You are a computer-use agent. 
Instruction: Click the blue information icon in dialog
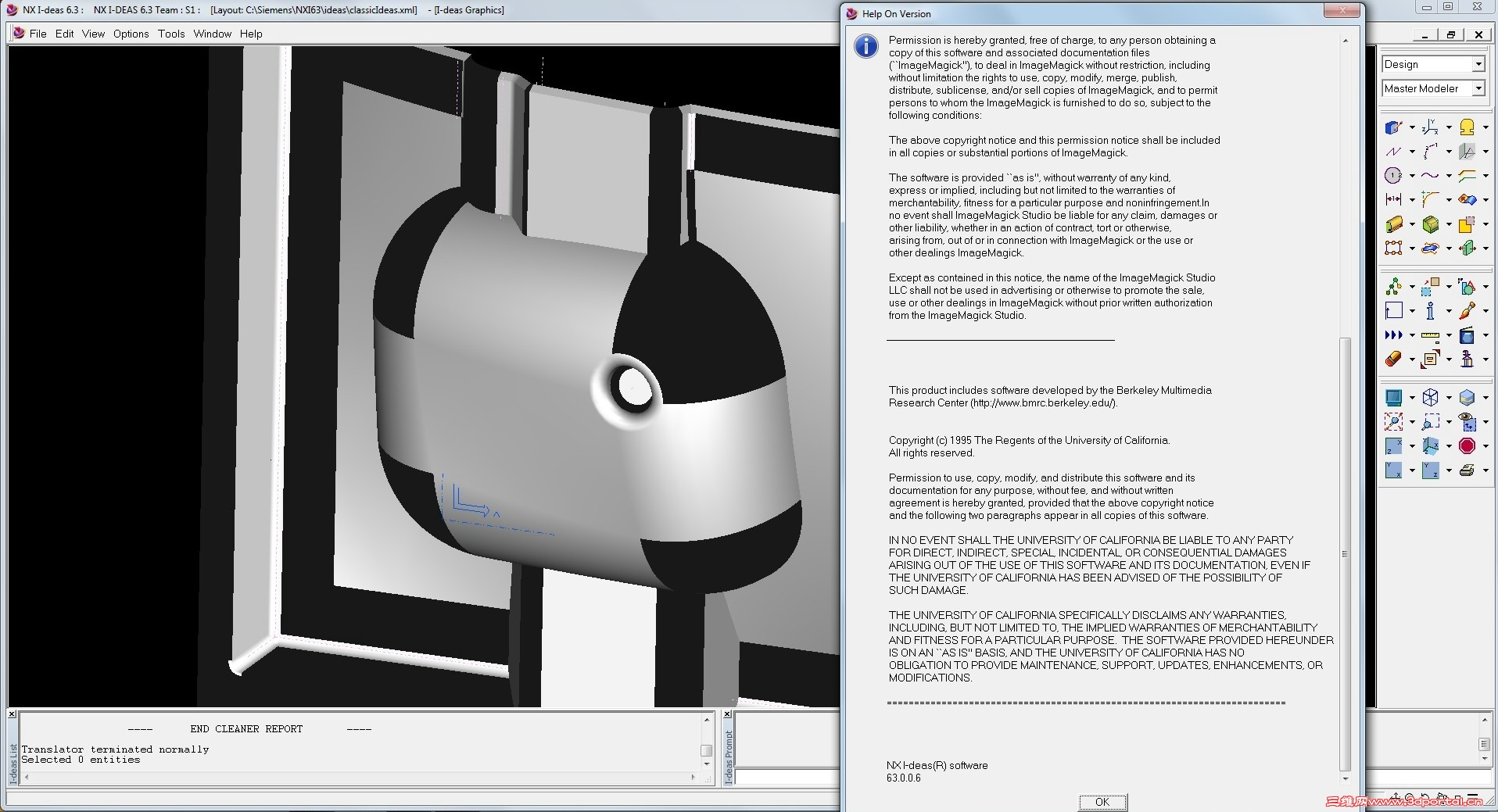pos(865,46)
